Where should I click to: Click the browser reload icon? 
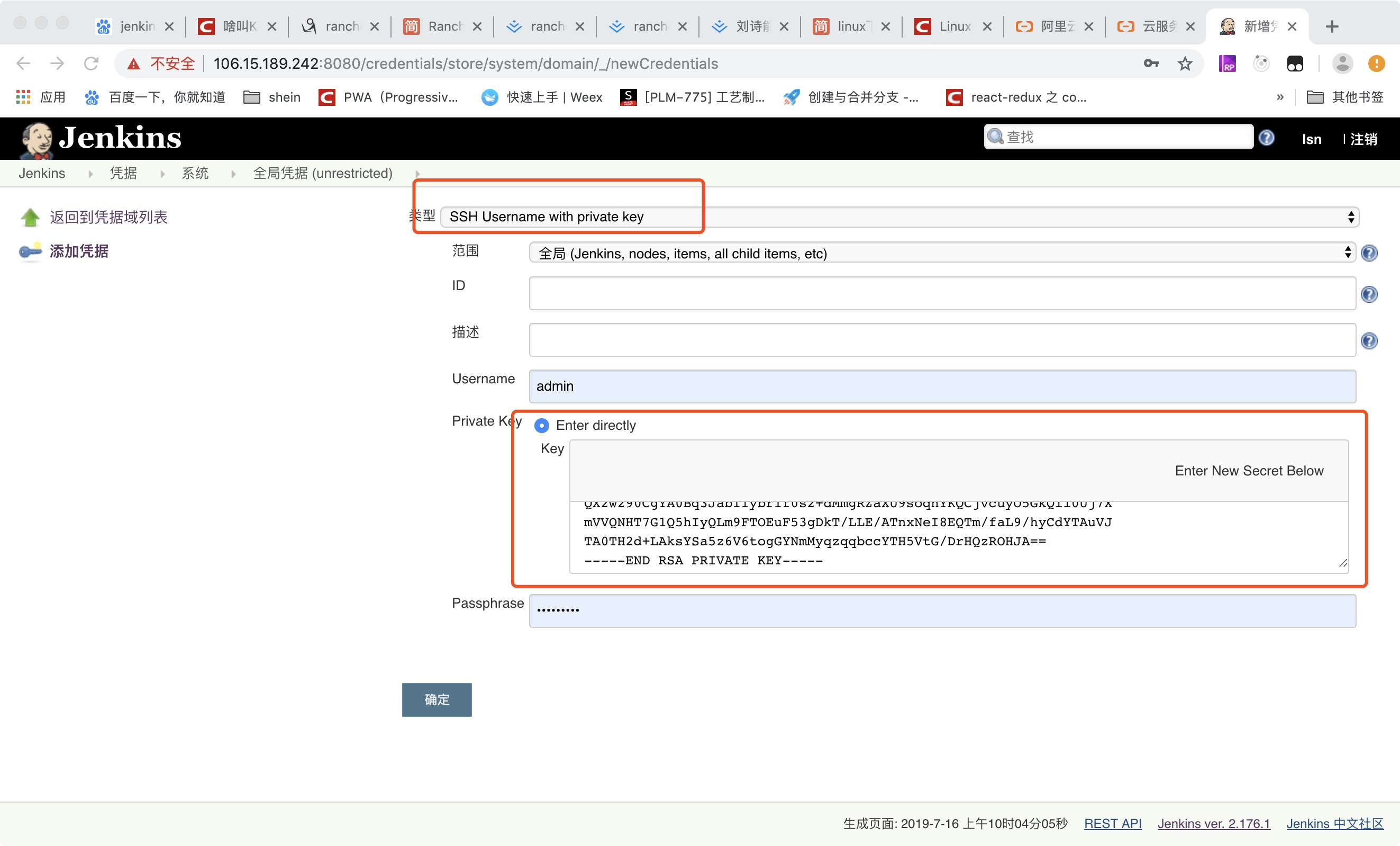[x=92, y=63]
